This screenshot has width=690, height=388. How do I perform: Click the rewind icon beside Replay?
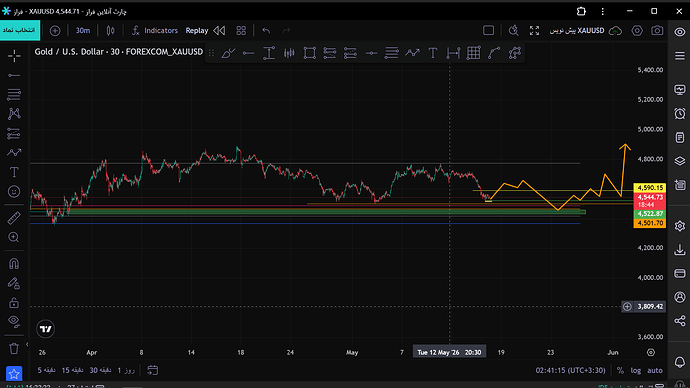click(x=219, y=30)
